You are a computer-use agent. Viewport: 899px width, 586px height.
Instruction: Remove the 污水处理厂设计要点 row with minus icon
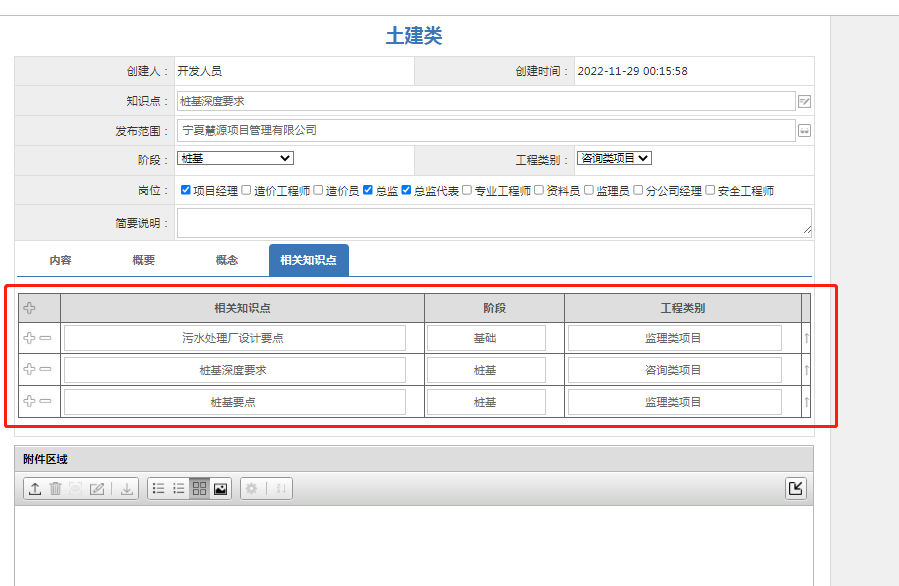tap(46, 339)
